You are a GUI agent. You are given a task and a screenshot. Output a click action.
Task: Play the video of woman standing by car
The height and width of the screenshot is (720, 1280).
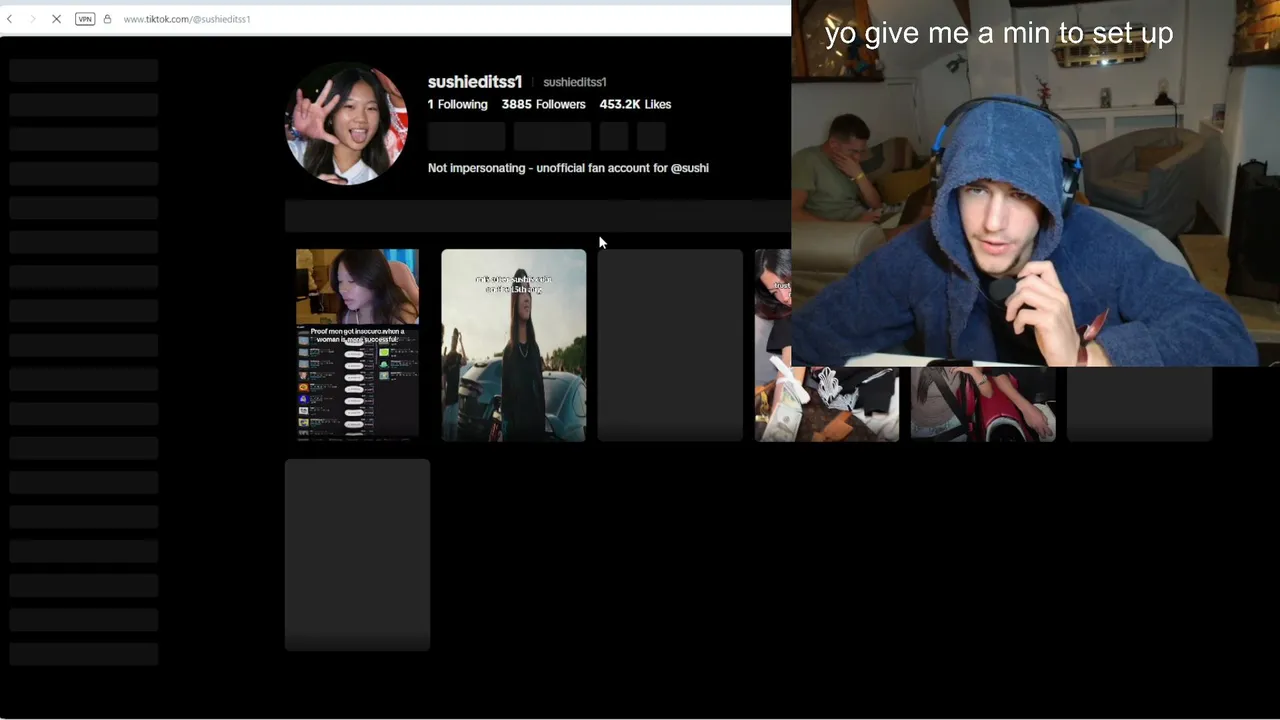[x=514, y=345]
